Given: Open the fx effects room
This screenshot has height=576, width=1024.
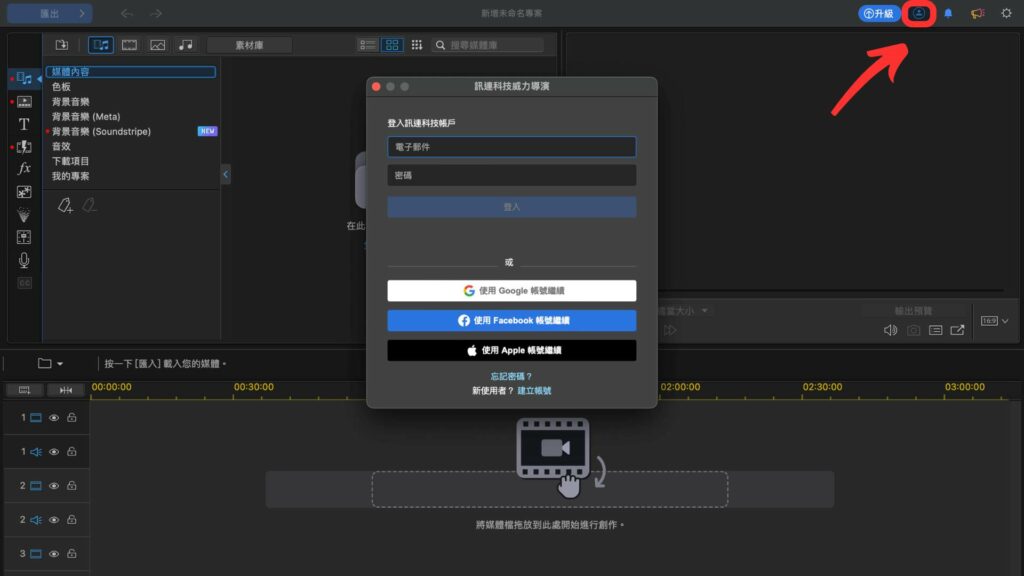Looking at the screenshot, I should pos(24,168).
